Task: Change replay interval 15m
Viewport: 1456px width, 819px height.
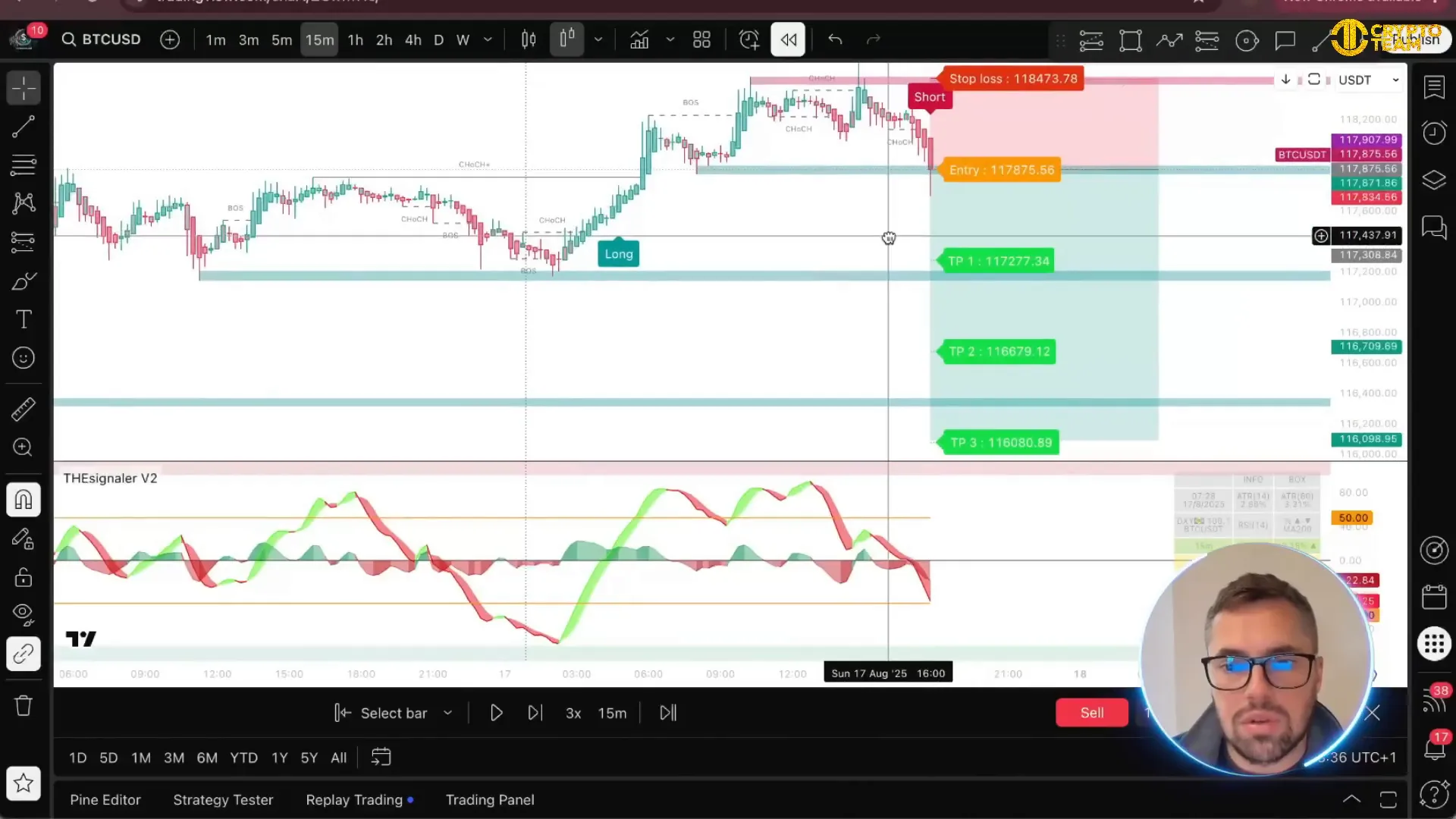Action: pos(612,714)
